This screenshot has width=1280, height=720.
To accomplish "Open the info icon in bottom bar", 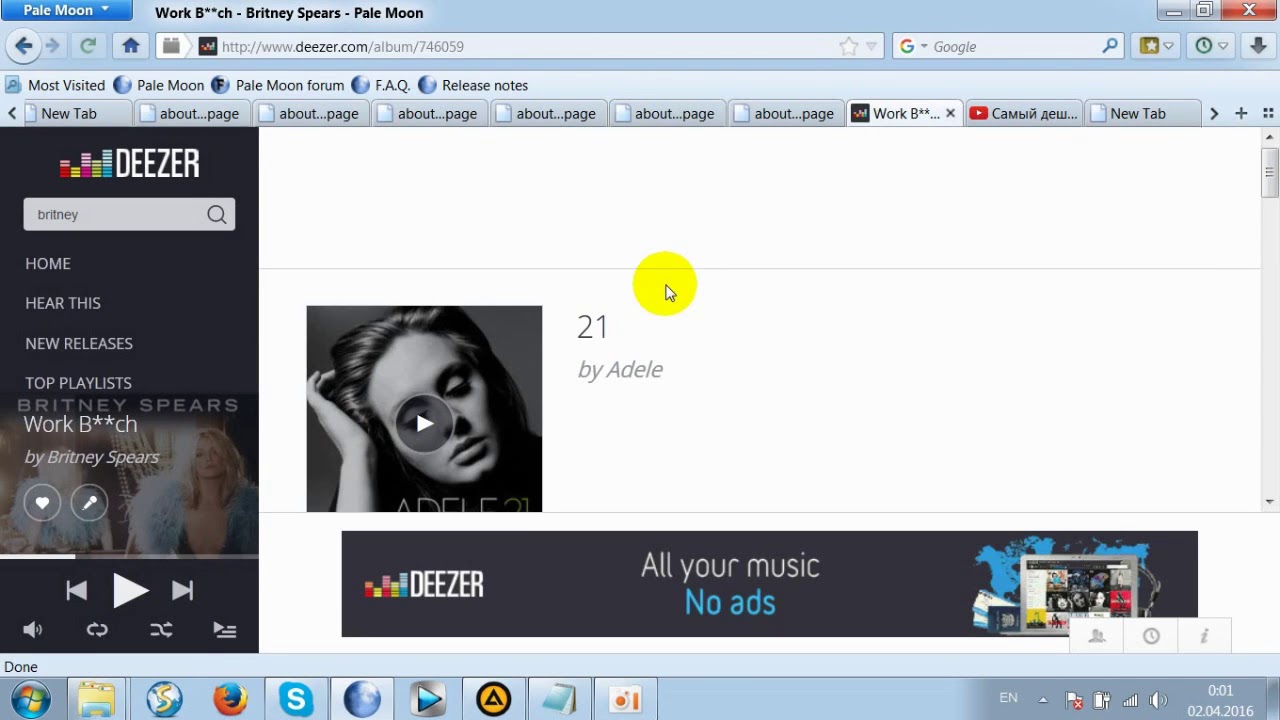I will tap(1204, 636).
